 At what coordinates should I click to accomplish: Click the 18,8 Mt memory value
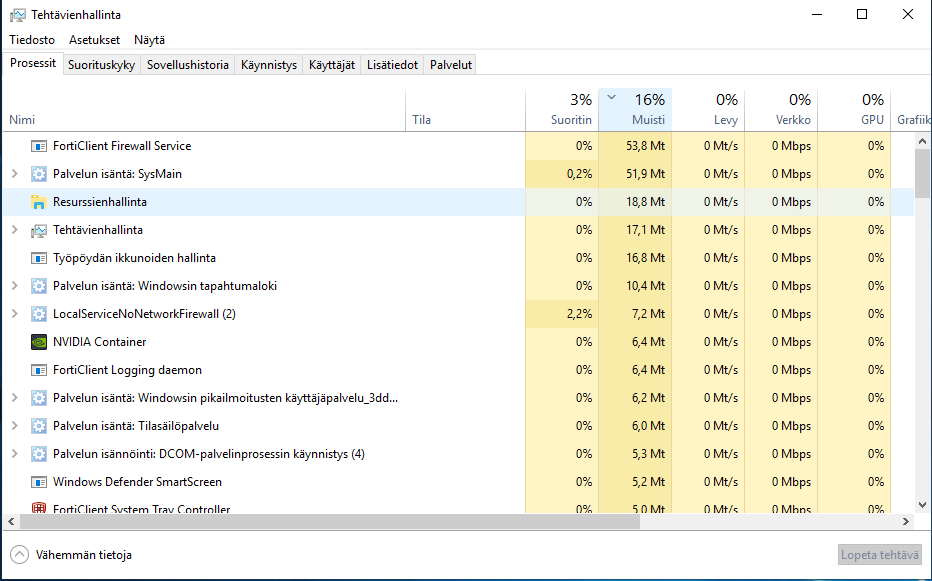pos(646,202)
